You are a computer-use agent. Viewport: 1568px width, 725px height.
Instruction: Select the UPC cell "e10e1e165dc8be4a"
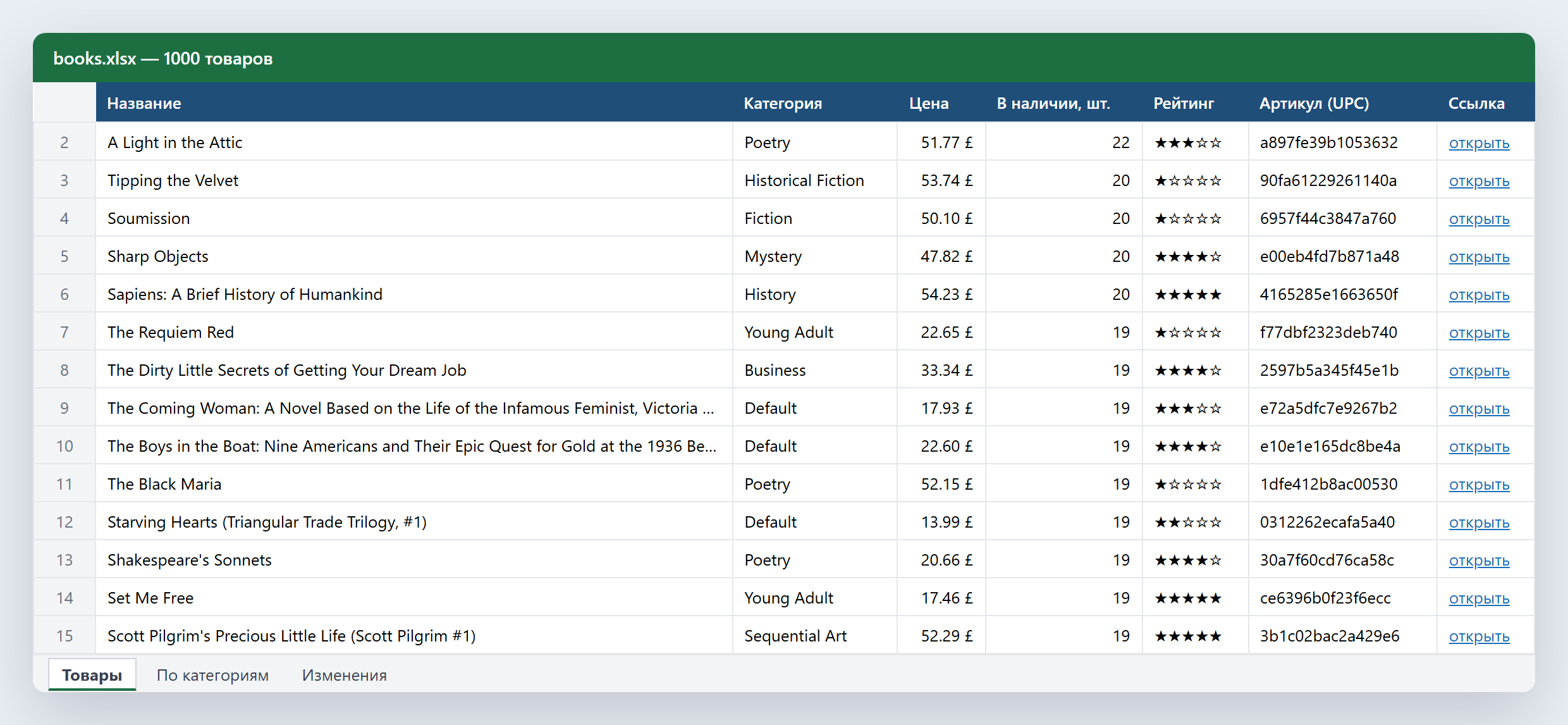coord(1343,445)
